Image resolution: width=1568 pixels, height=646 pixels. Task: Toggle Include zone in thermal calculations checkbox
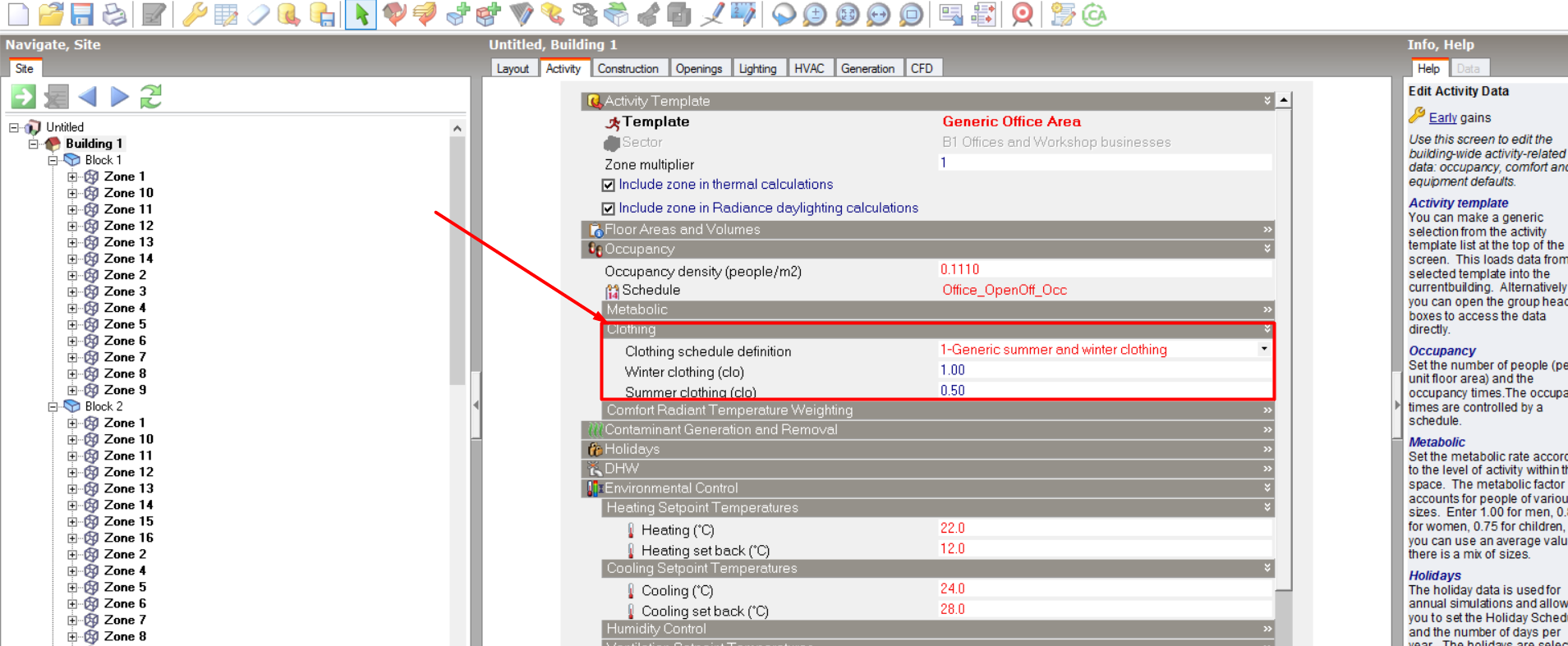point(609,185)
